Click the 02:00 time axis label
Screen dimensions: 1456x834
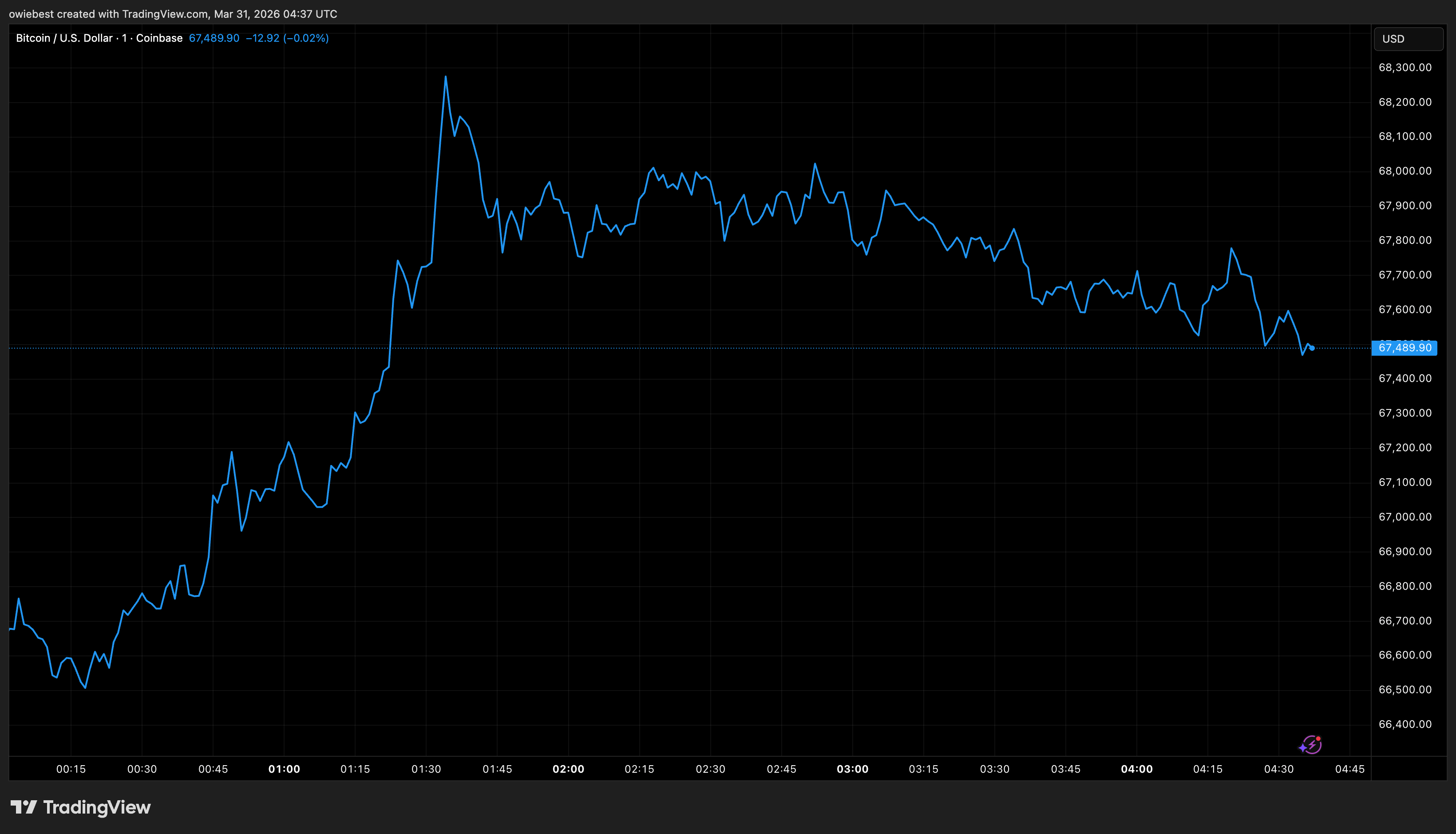[x=568, y=769]
